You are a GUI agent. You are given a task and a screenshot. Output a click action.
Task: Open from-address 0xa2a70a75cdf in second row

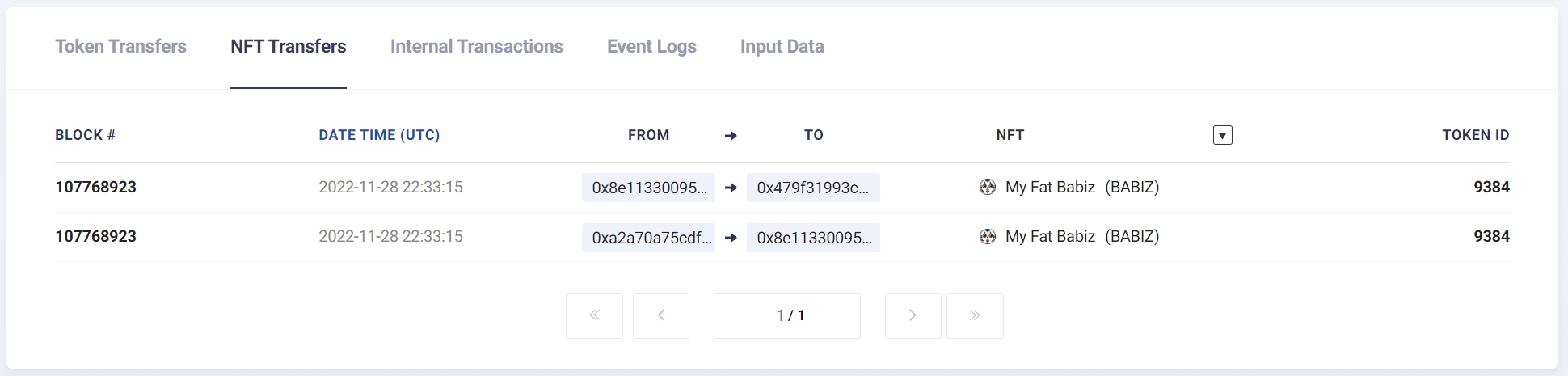click(x=648, y=238)
